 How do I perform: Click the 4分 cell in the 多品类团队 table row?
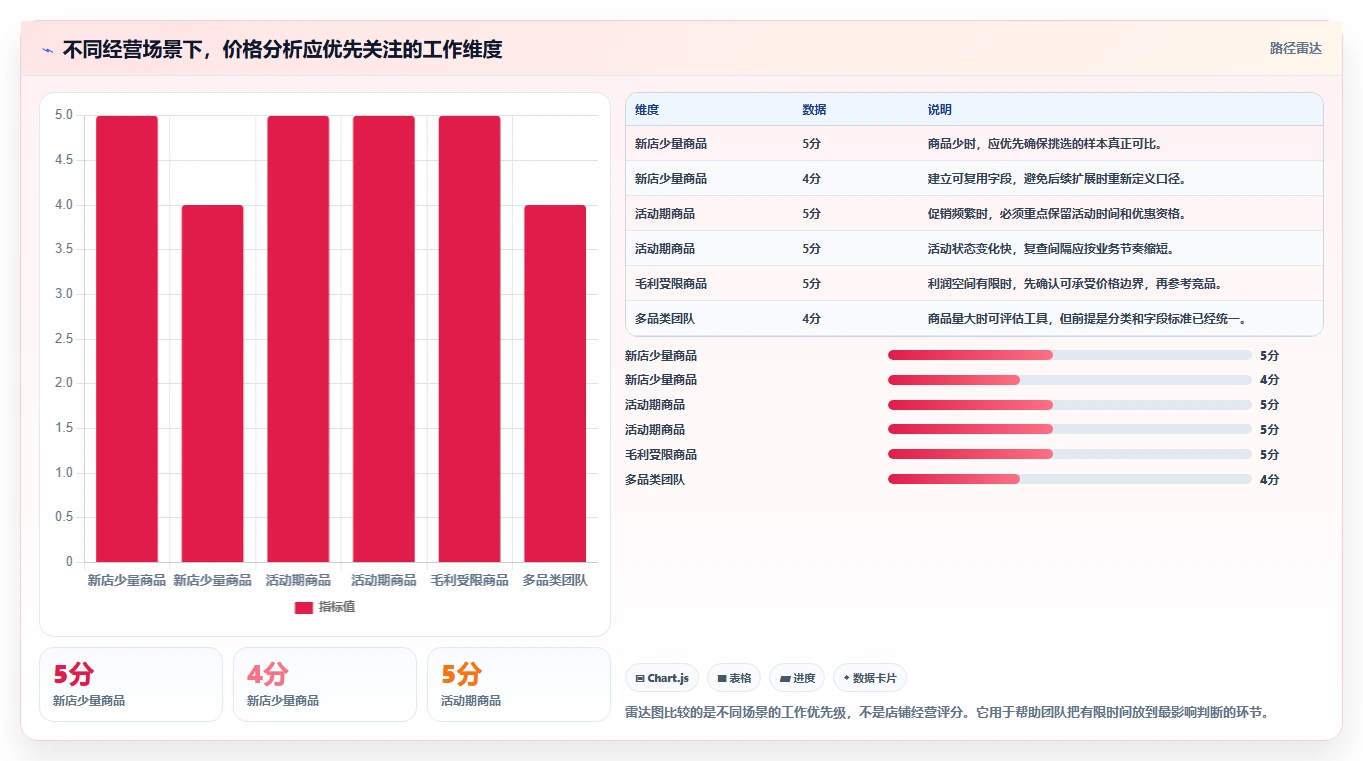click(811, 319)
